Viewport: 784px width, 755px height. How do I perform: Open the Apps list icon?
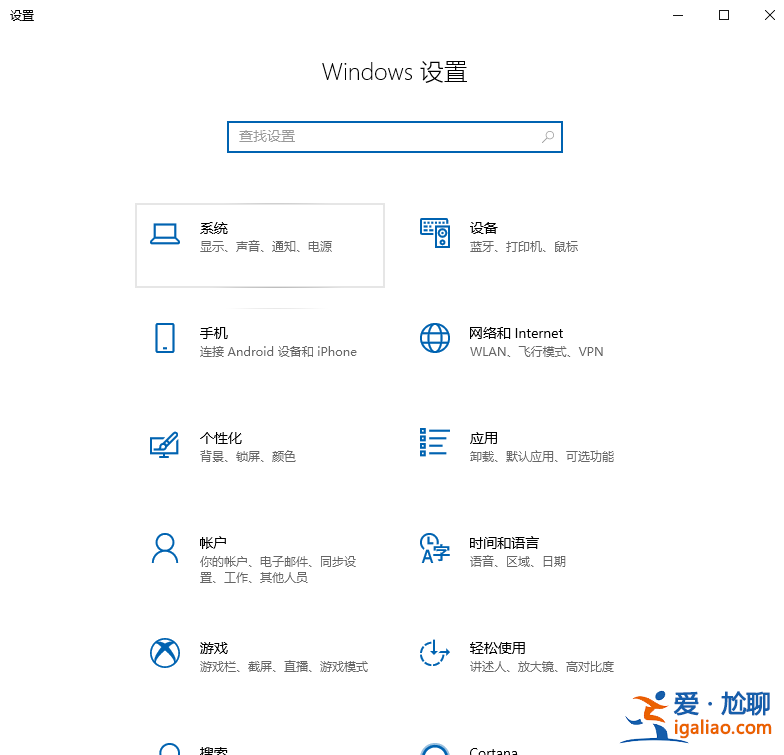tap(434, 442)
